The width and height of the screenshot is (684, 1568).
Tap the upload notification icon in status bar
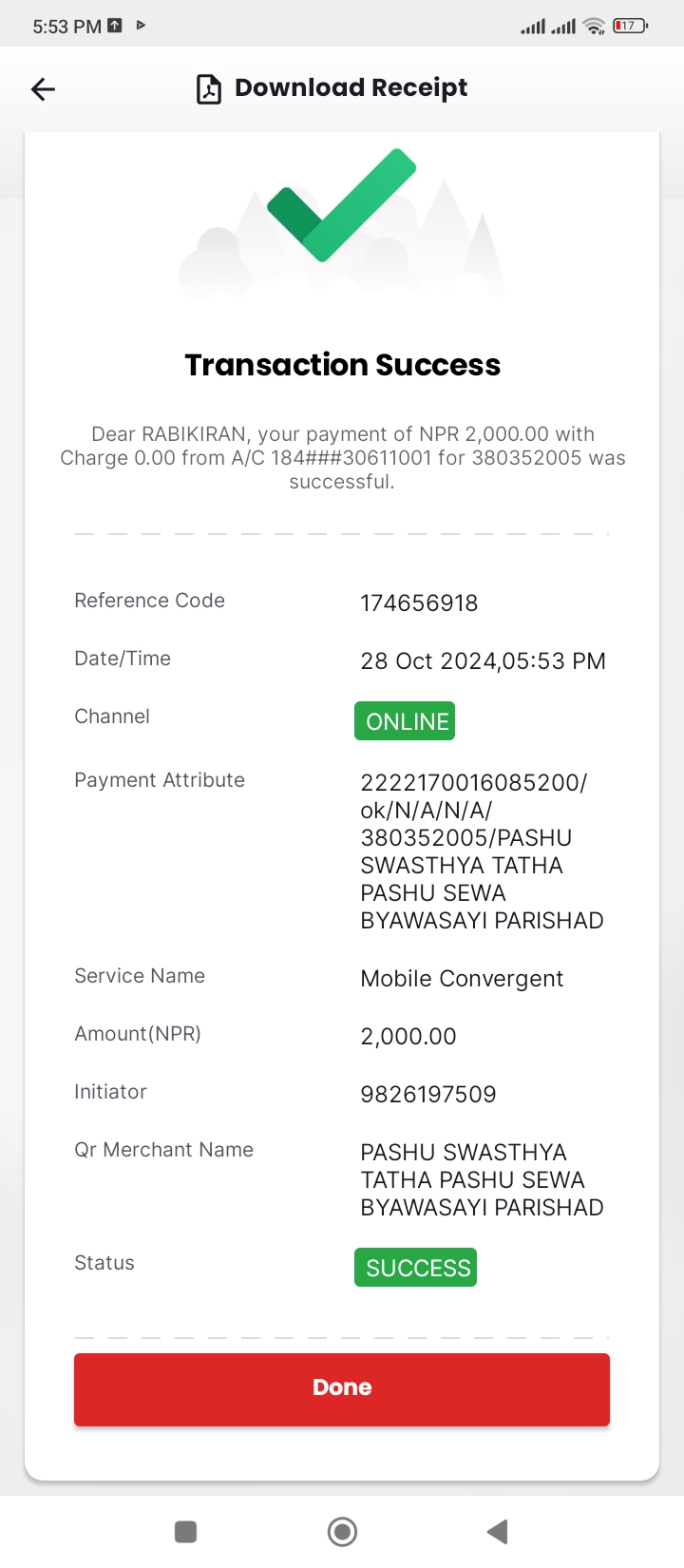pyautogui.click(x=115, y=26)
